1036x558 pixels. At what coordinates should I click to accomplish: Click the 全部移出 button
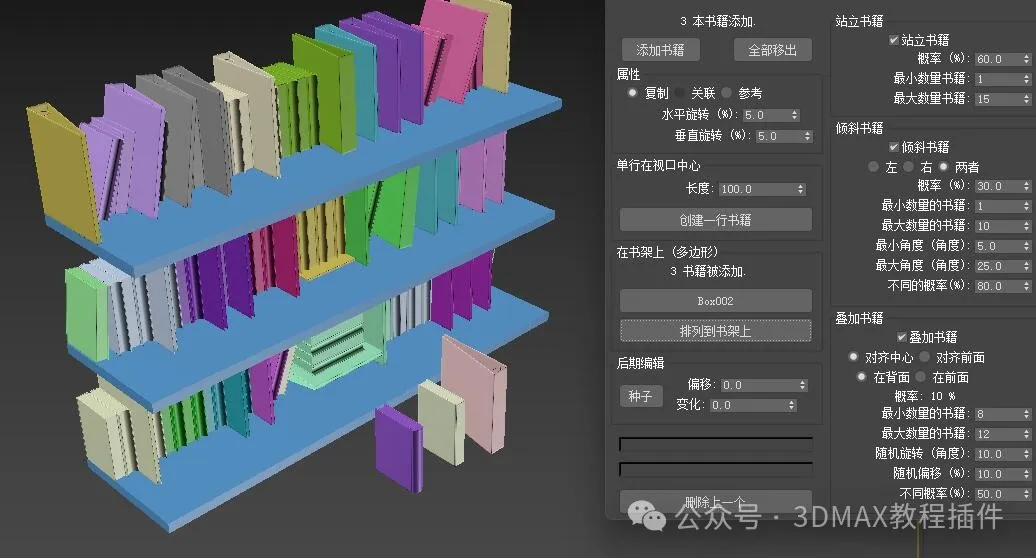(x=772, y=50)
